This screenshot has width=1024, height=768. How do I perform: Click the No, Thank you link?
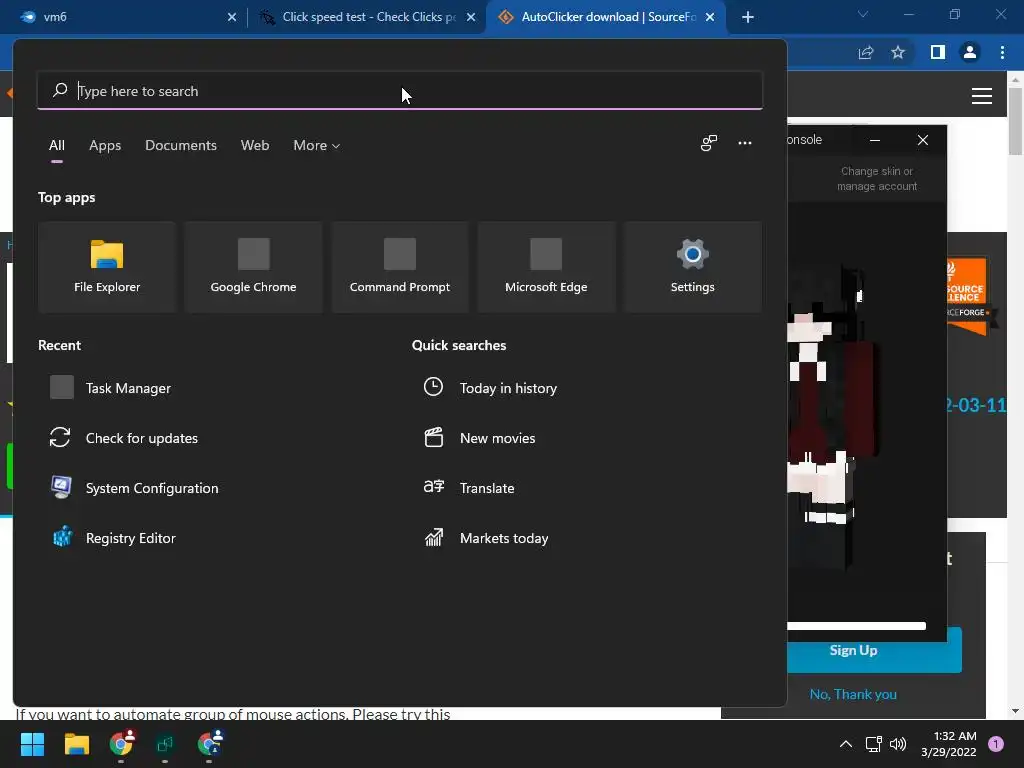pos(853,694)
